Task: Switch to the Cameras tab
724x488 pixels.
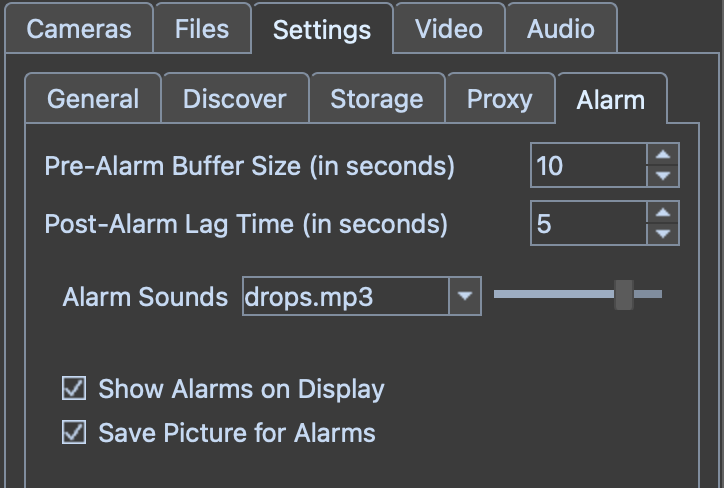Action: pyautogui.click(x=79, y=29)
